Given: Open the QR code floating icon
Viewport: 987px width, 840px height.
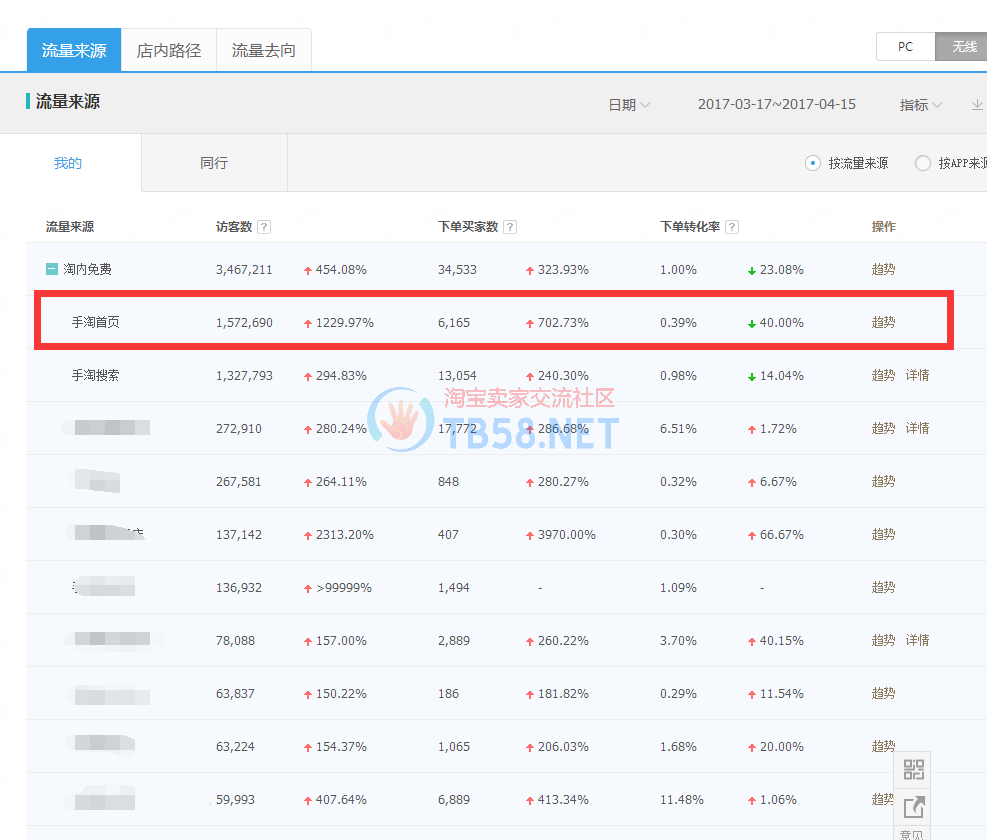Looking at the screenshot, I should pyautogui.click(x=913, y=770).
